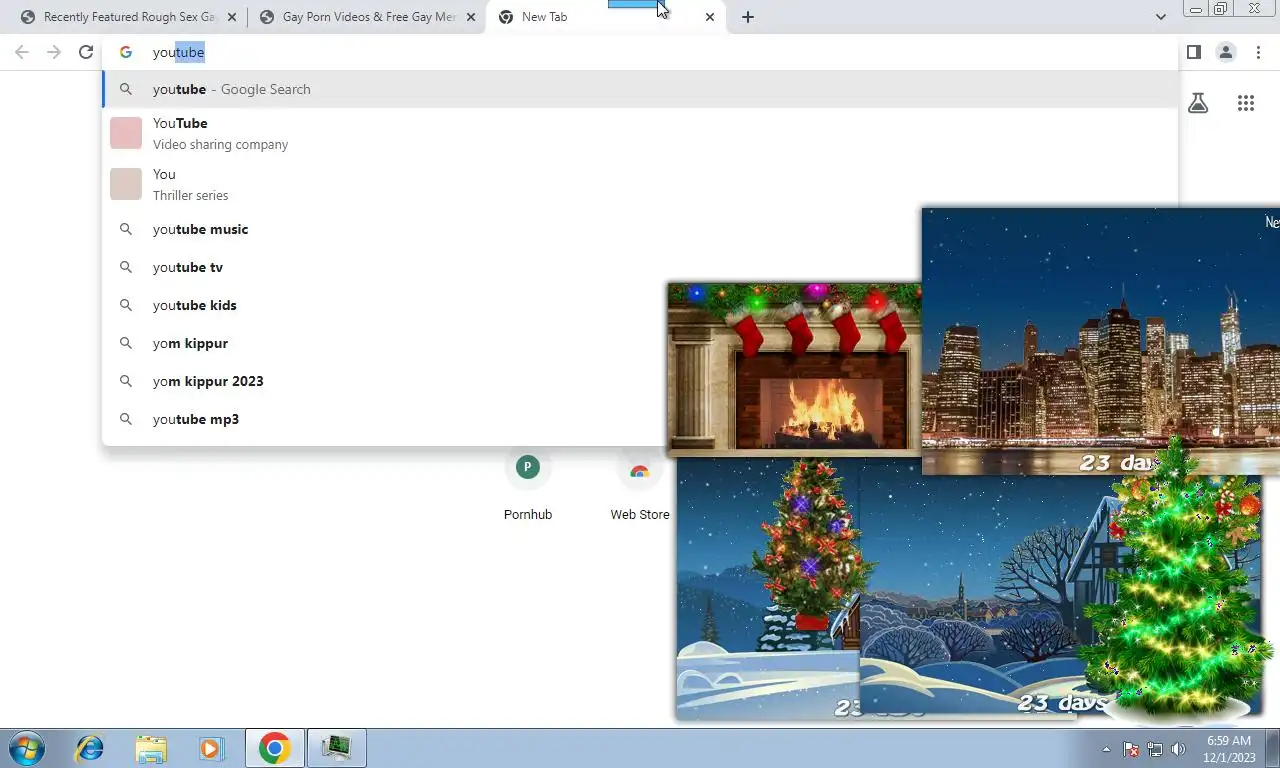Screen dimensions: 1280x768
Task: Pick the 'yom kippur' suggestion
Action: tap(383, 343)
